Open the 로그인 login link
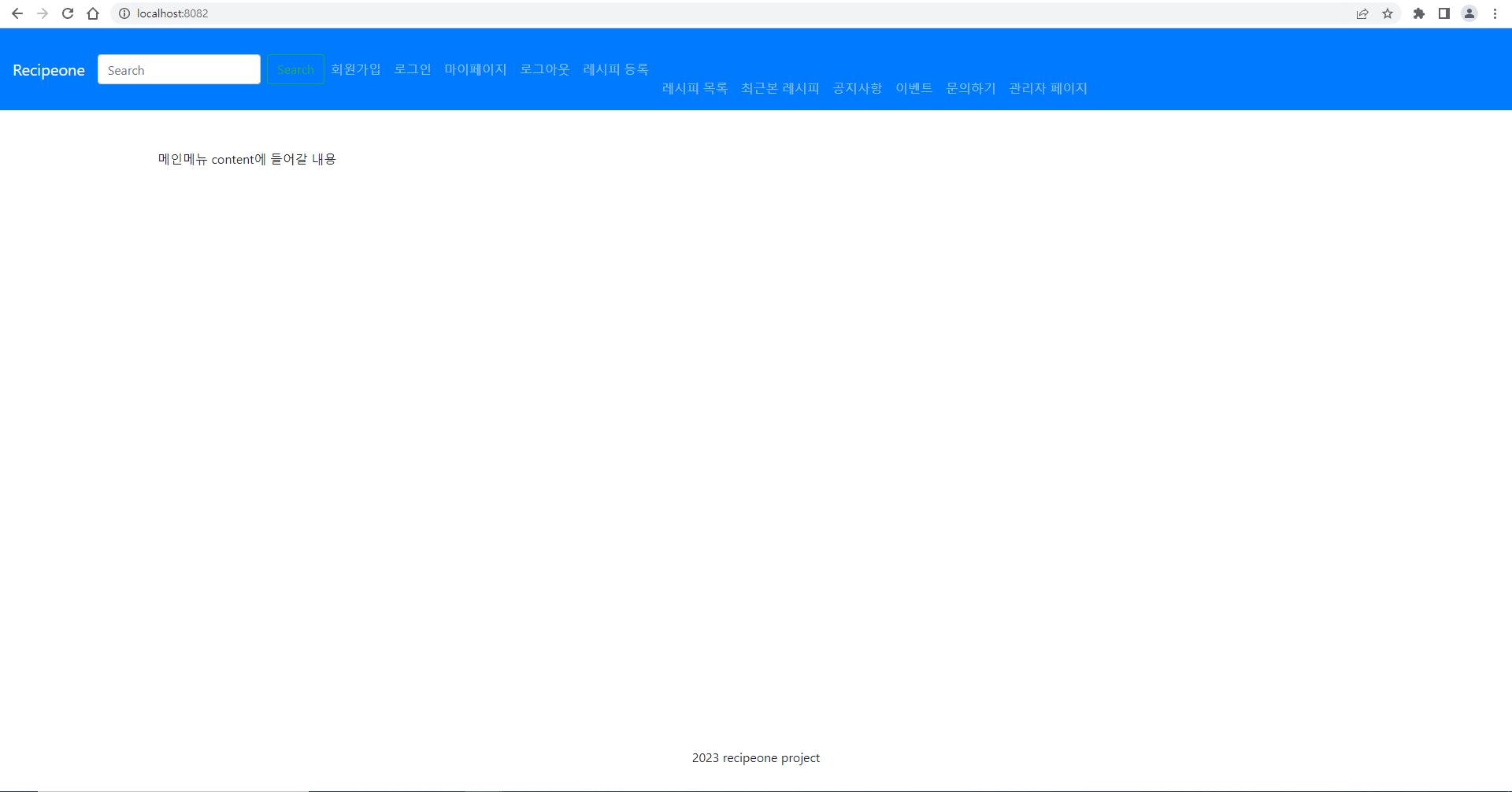The width and height of the screenshot is (1512, 792). pos(413,69)
